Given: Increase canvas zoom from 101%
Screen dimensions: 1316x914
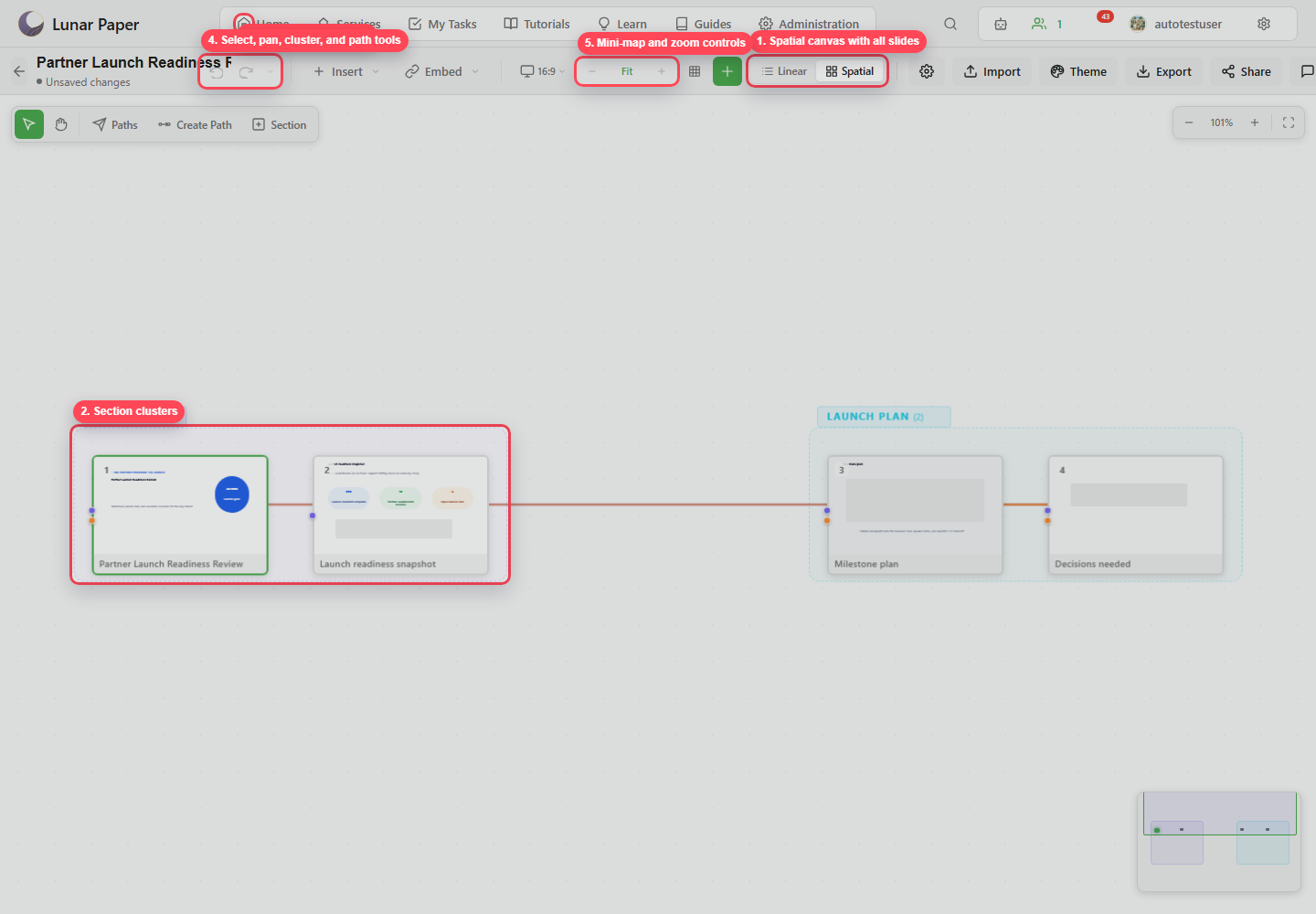Looking at the screenshot, I should point(1255,122).
